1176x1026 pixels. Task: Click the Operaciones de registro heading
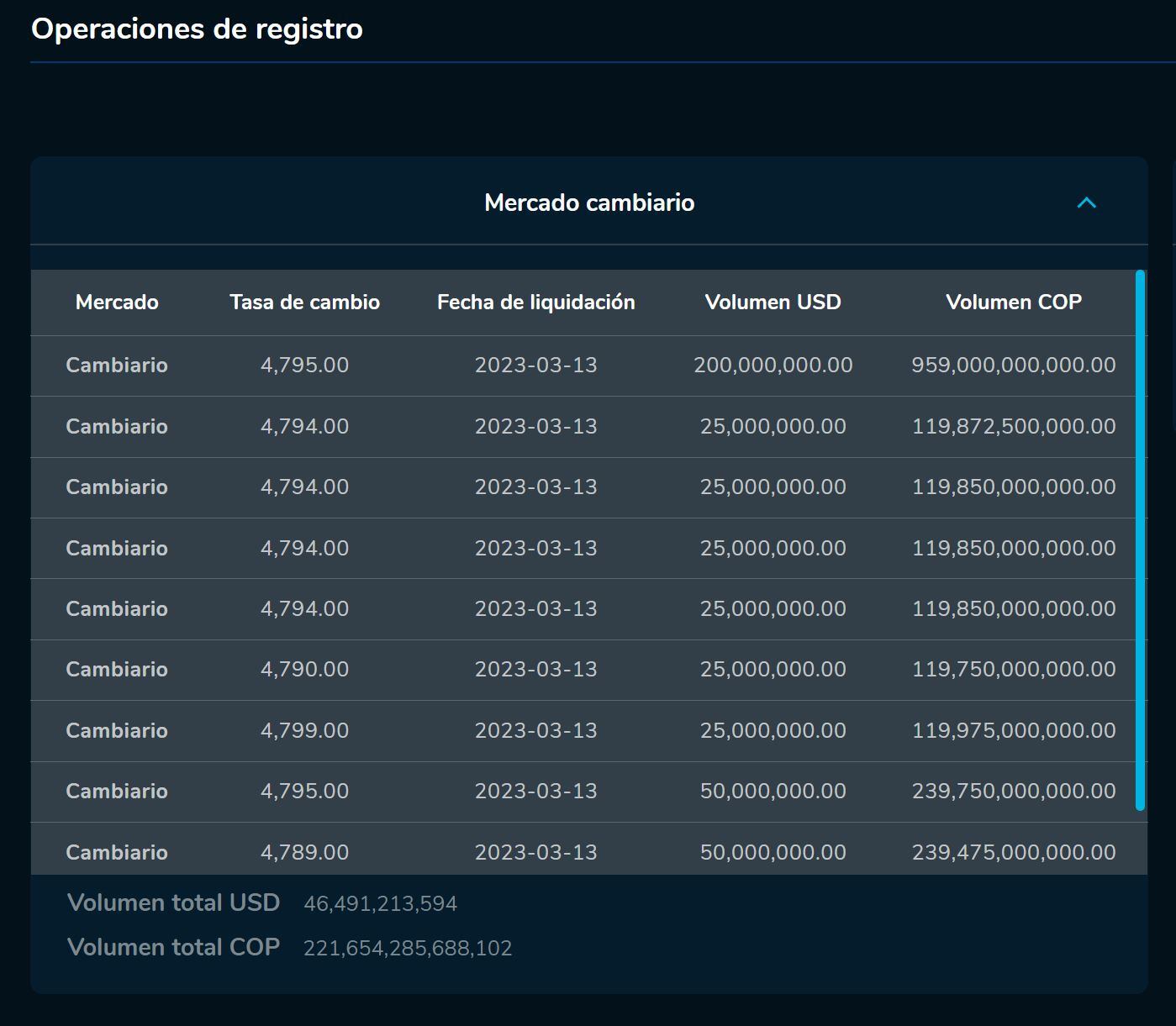click(x=198, y=29)
